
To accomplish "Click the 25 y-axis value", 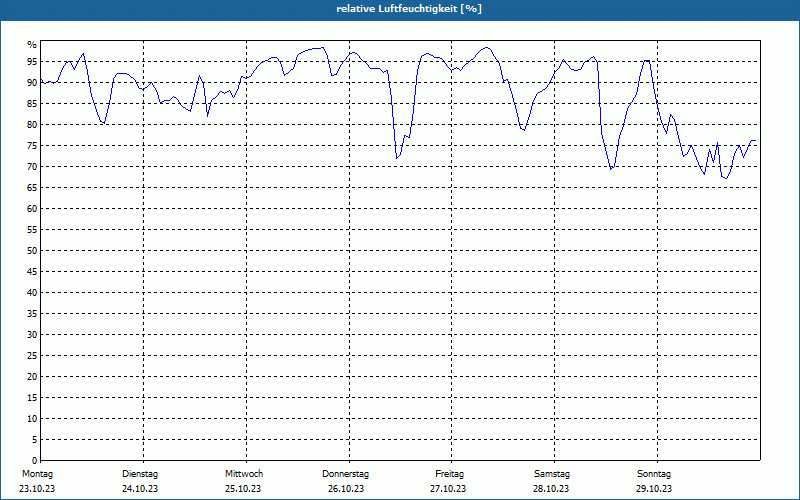I will pyautogui.click(x=32, y=356).
